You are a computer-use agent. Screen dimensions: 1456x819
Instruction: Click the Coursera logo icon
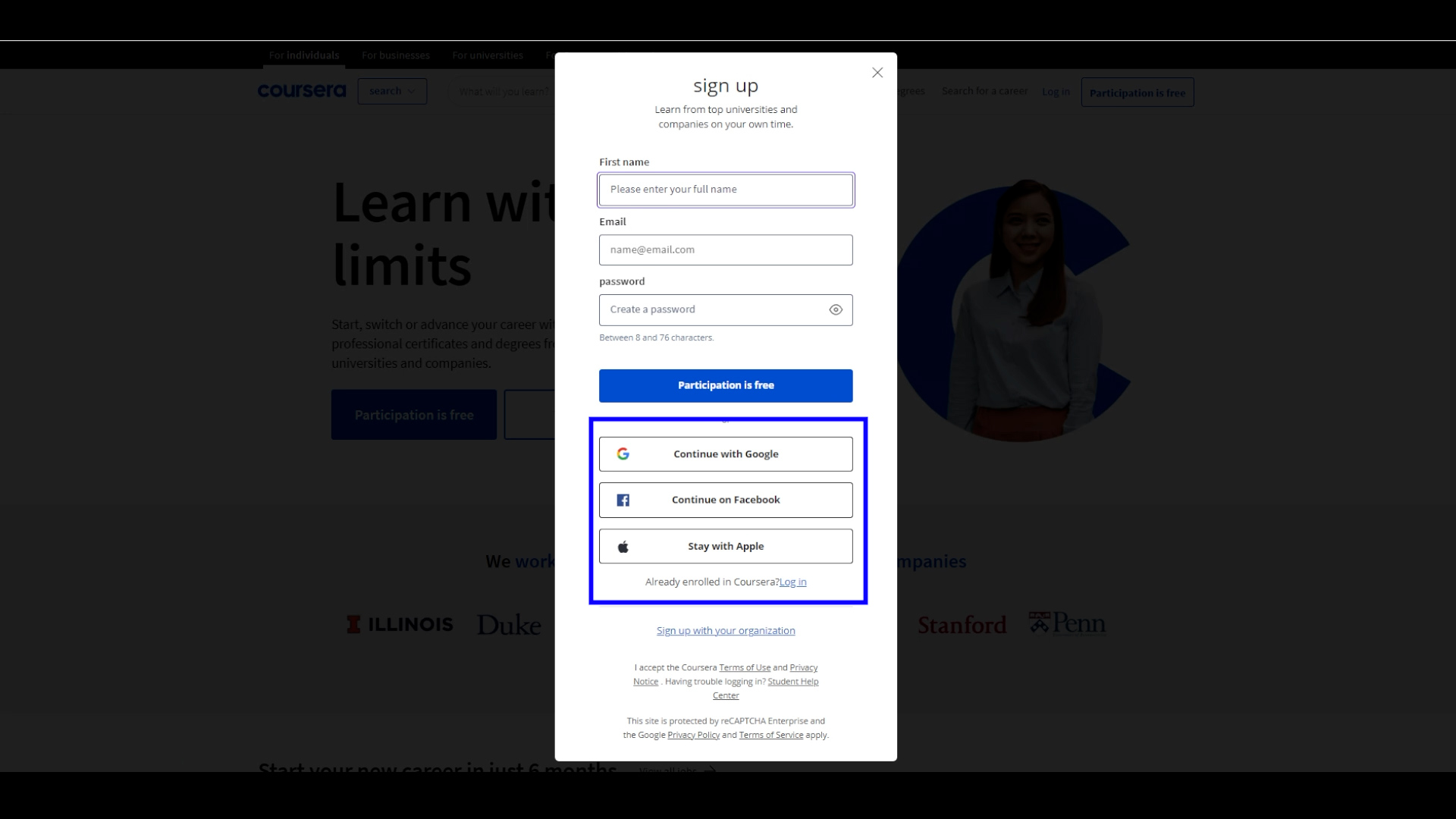pos(301,90)
